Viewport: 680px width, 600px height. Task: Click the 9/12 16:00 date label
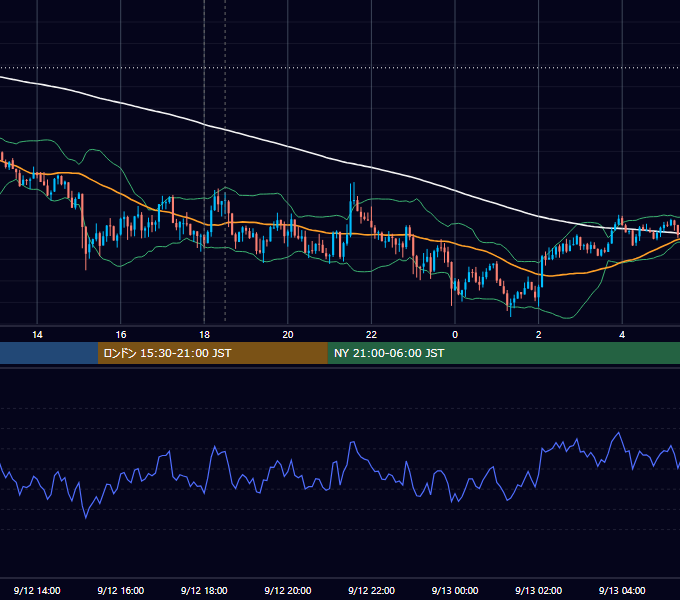click(x=121, y=590)
